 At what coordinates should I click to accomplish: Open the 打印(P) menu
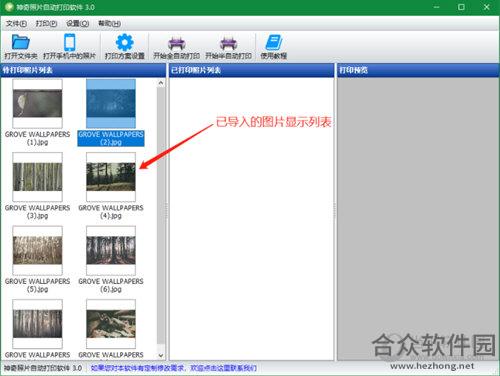[46, 24]
